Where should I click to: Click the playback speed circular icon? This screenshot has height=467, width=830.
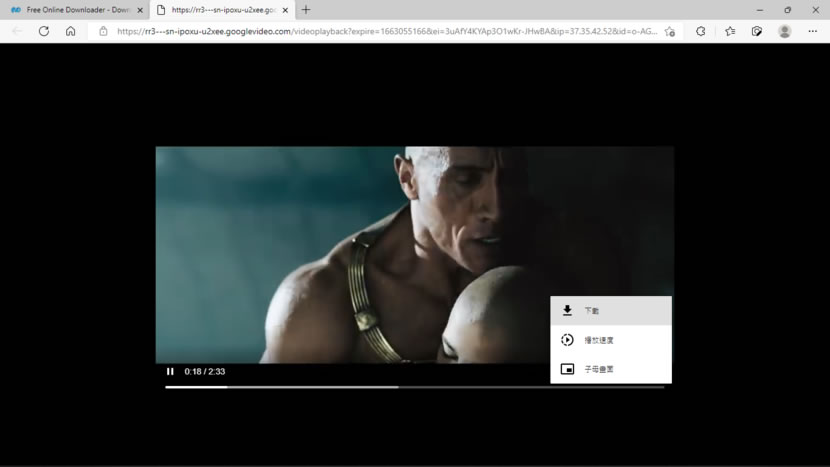(567, 340)
